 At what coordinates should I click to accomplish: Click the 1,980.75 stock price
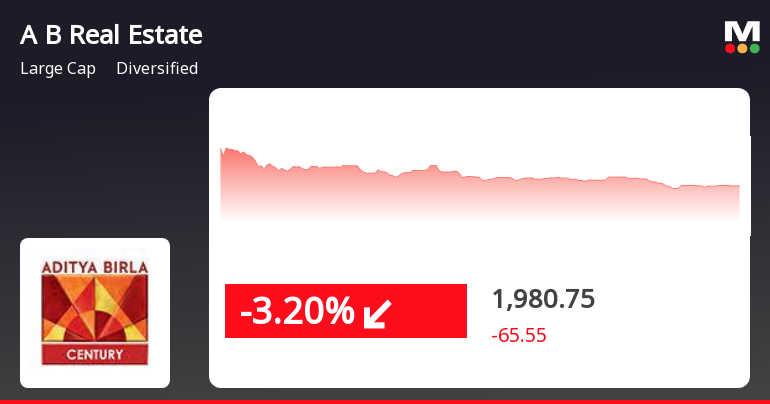[x=543, y=299]
